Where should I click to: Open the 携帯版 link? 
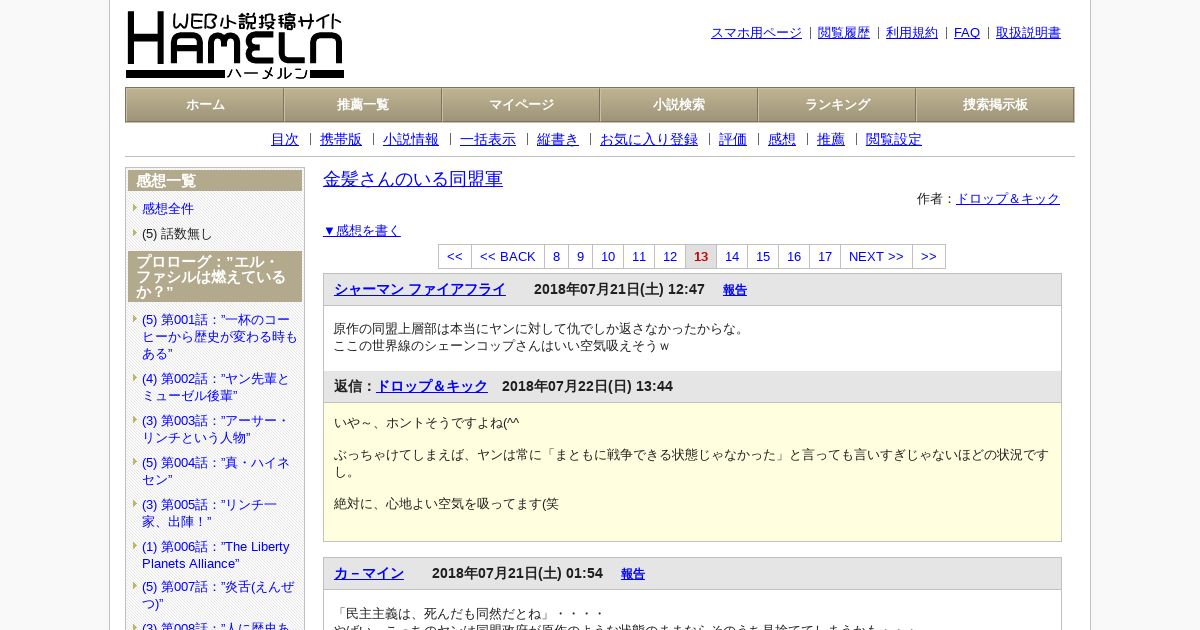(341, 140)
